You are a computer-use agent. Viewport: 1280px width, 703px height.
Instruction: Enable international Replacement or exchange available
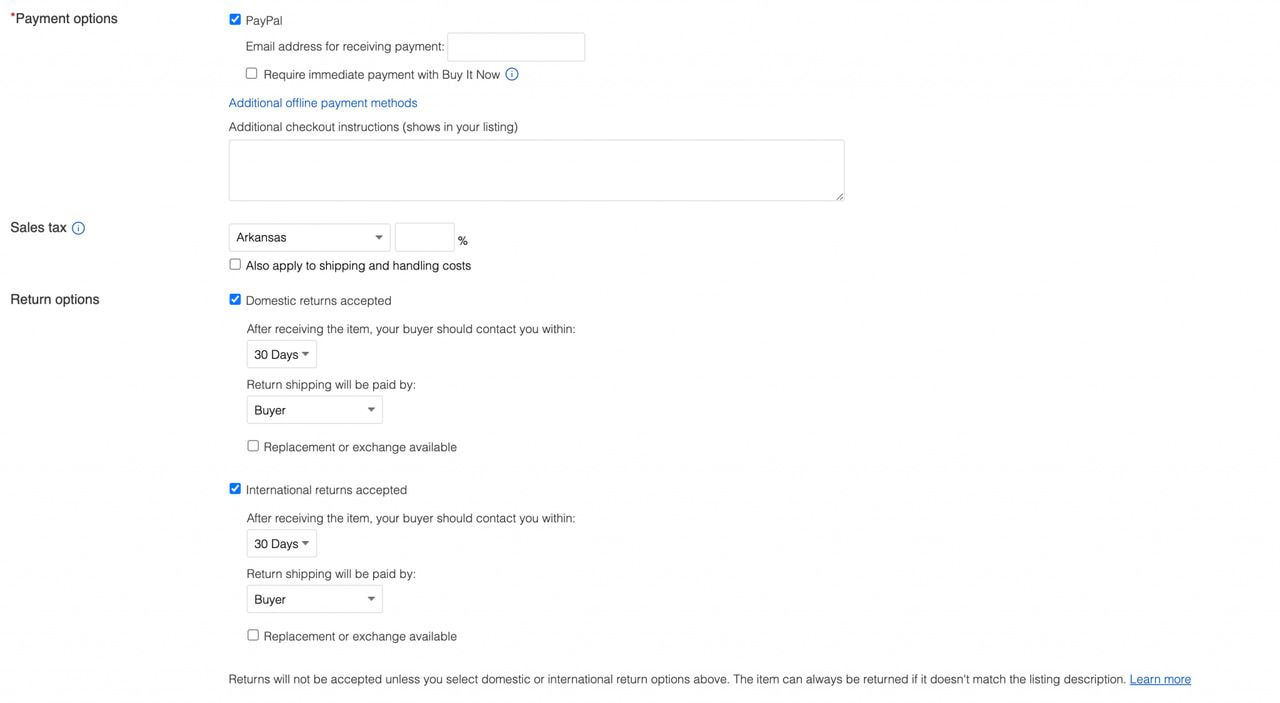point(253,635)
